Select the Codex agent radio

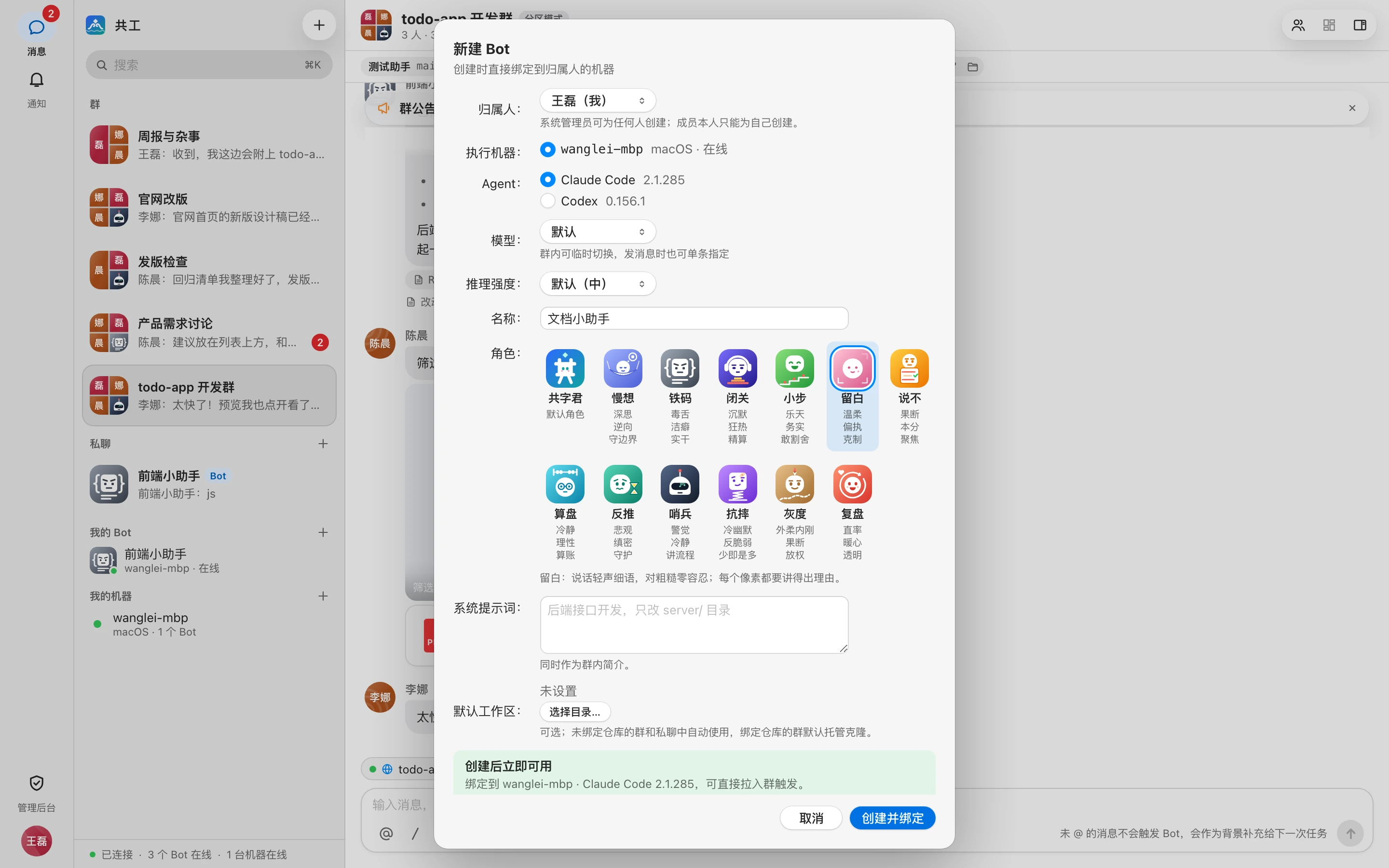point(547,201)
